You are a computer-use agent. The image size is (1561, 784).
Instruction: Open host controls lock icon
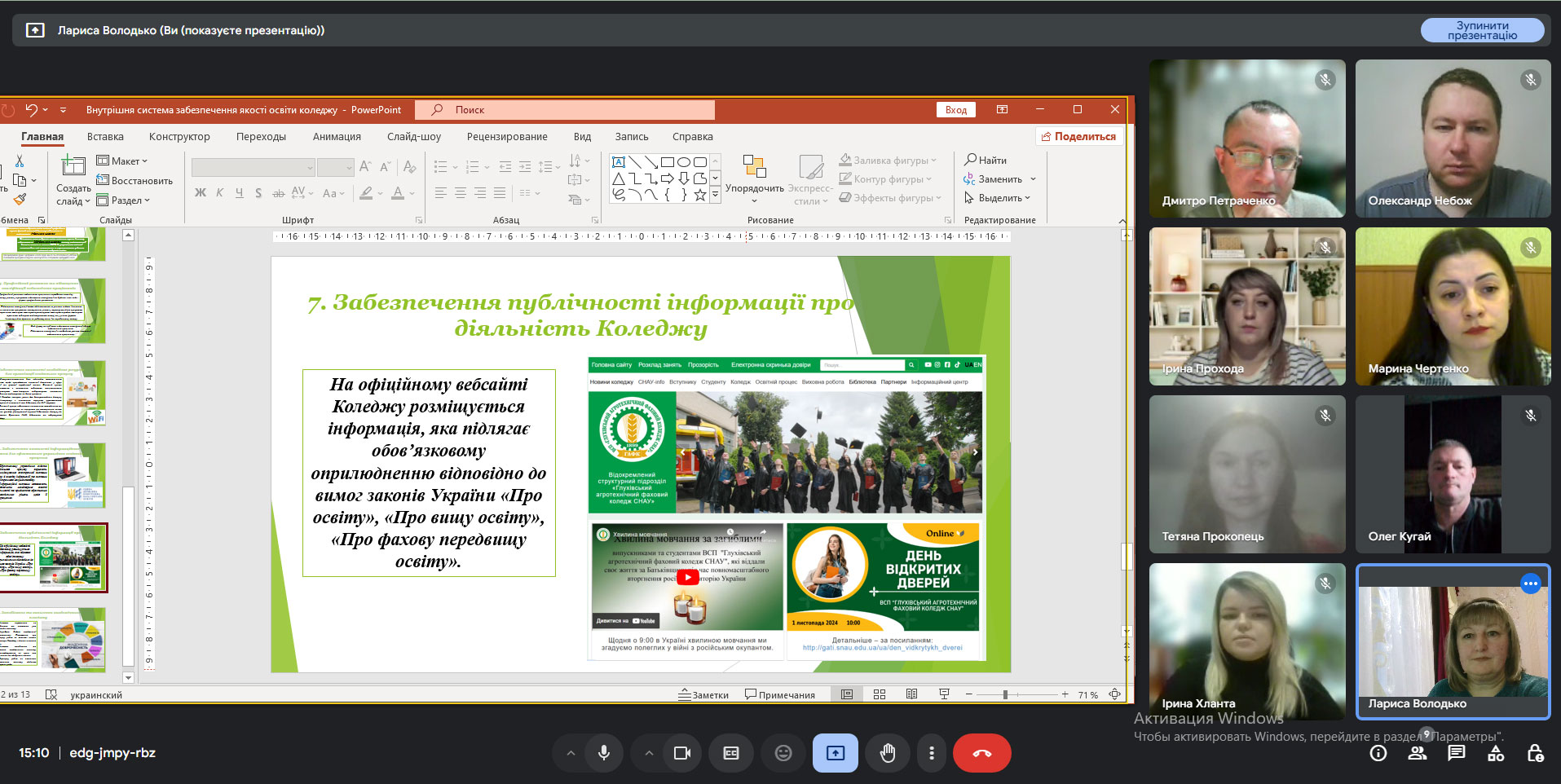(x=1535, y=753)
